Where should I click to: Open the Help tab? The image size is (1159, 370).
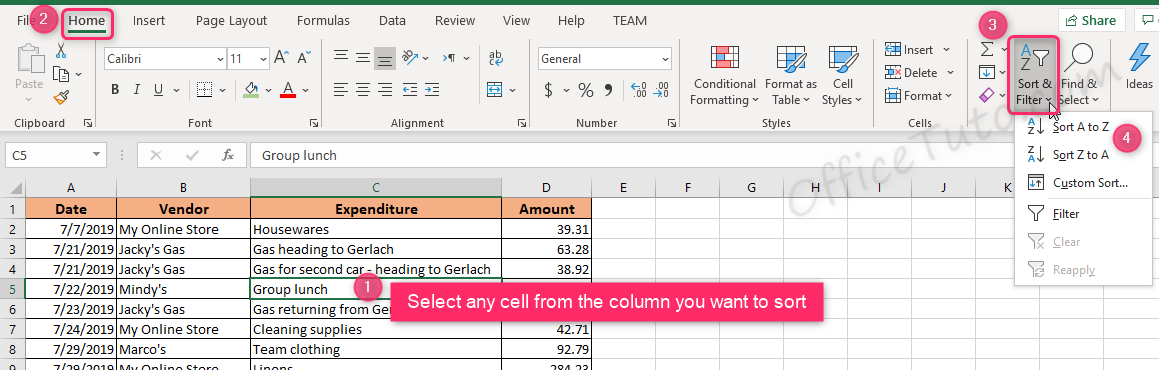coord(571,21)
